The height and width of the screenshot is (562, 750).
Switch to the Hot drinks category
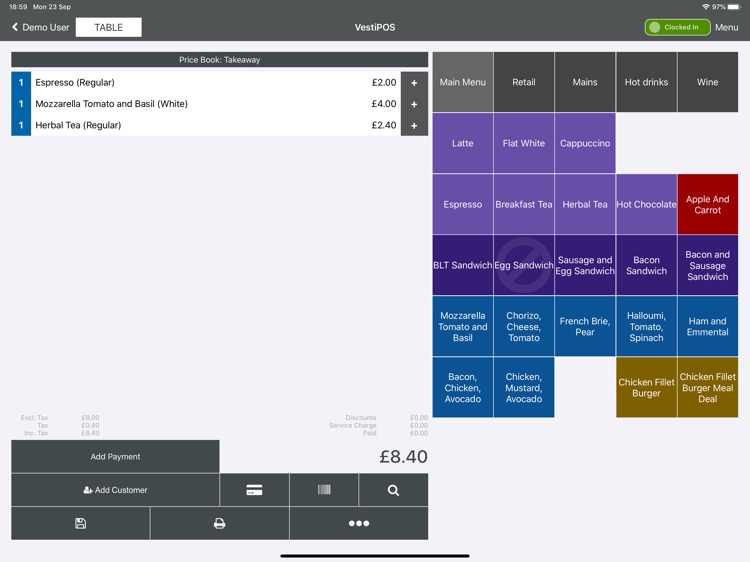pos(646,82)
